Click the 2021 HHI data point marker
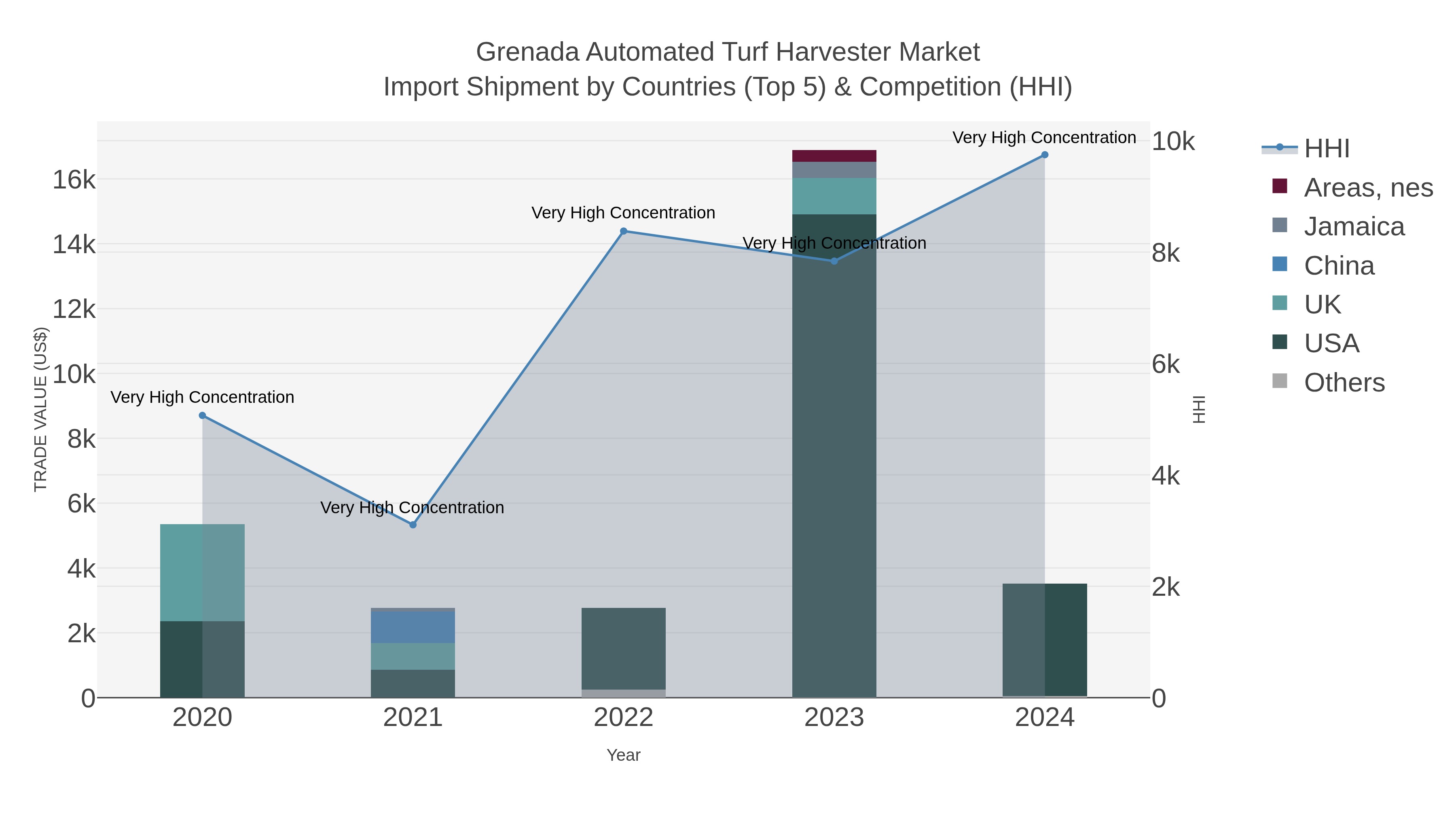 click(x=413, y=525)
